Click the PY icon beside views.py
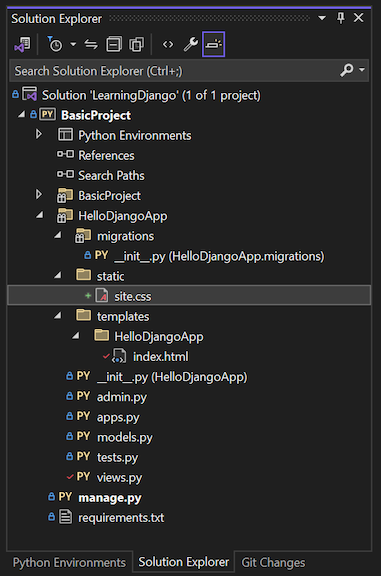381x576 pixels. point(83,477)
